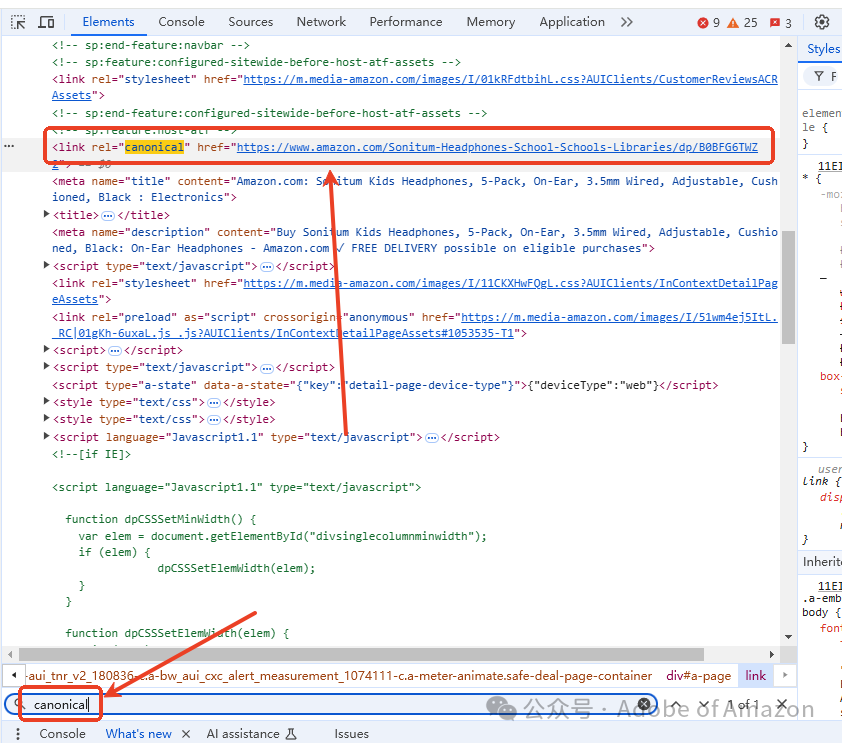This screenshot has width=842, height=743.
Task: Click the ellipsis in the plain script element
Action: pyautogui.click(x=115, y=351)
